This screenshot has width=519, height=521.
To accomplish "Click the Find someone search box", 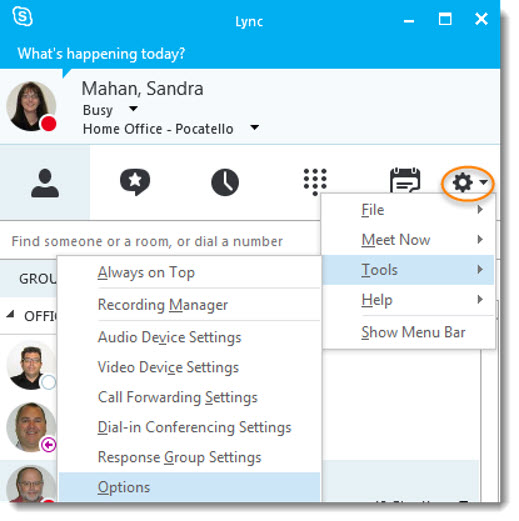I will (x=160, y=241).
